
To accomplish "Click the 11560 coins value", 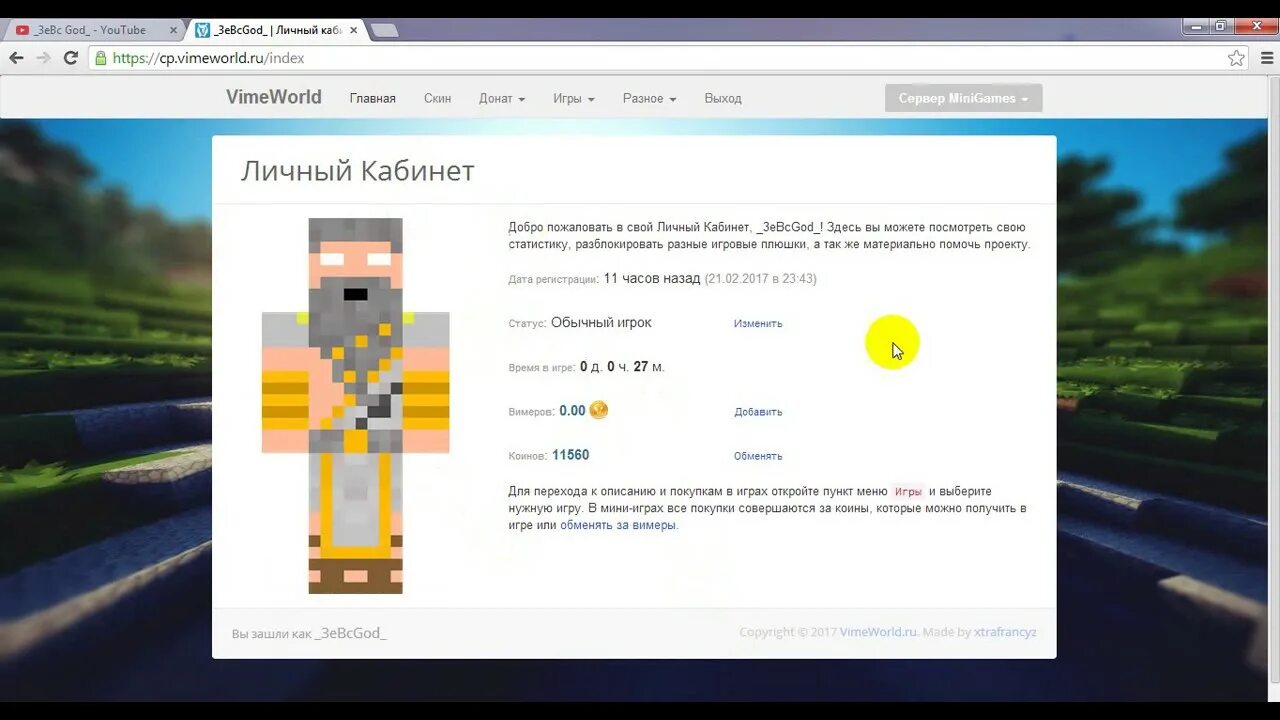I will 571,455.
